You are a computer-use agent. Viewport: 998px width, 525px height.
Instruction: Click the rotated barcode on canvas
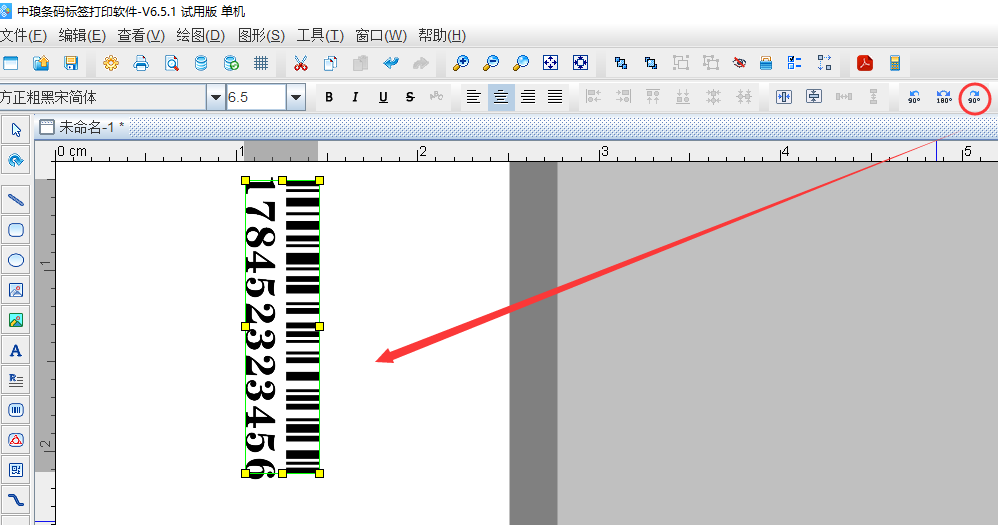[x=283, y=326]
